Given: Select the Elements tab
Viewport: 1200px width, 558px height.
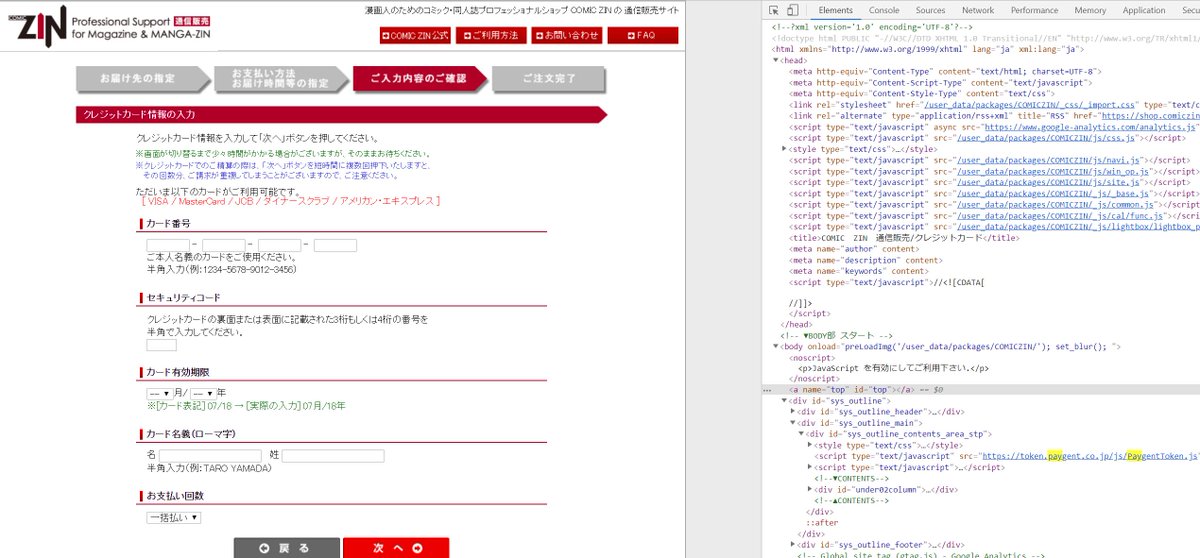Looking at the screenshot, I should pyautogui.click(x=835, y=10).
